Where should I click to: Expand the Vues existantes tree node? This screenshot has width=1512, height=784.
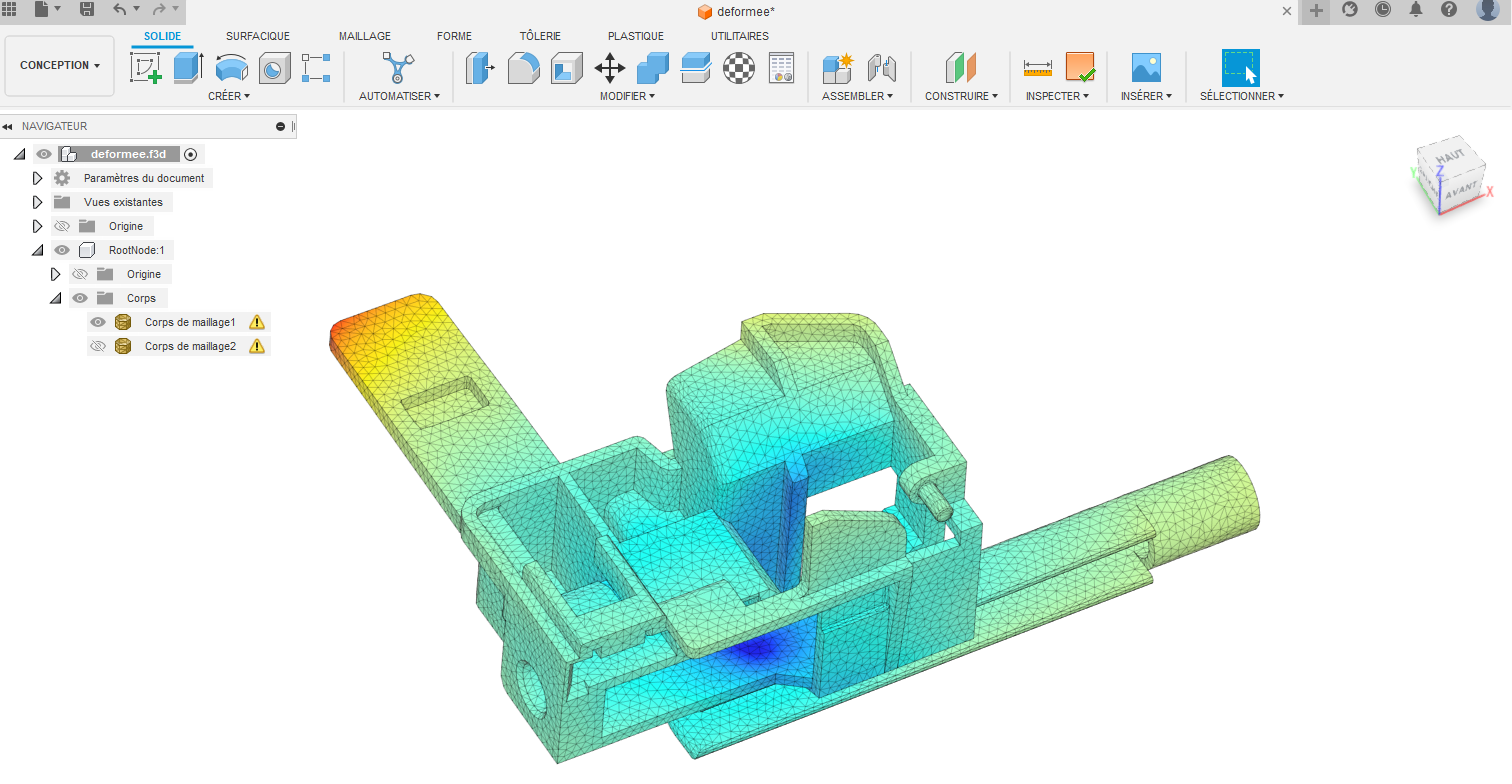[x=38, y=202]
